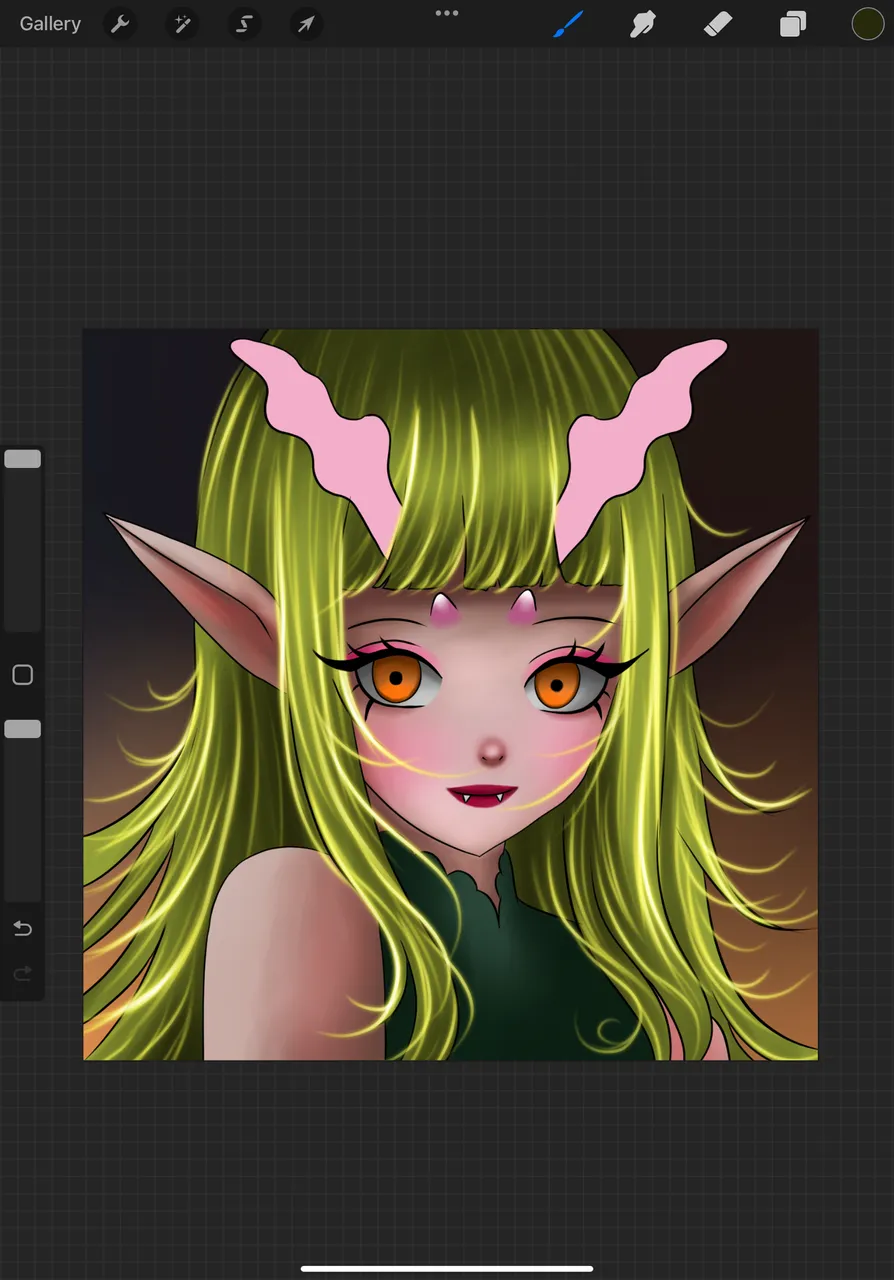This screenshot has height=1280, width=894.
Task: Activate the Transform arrow tool
Action: pyautogui.click(x=306, y=24)
